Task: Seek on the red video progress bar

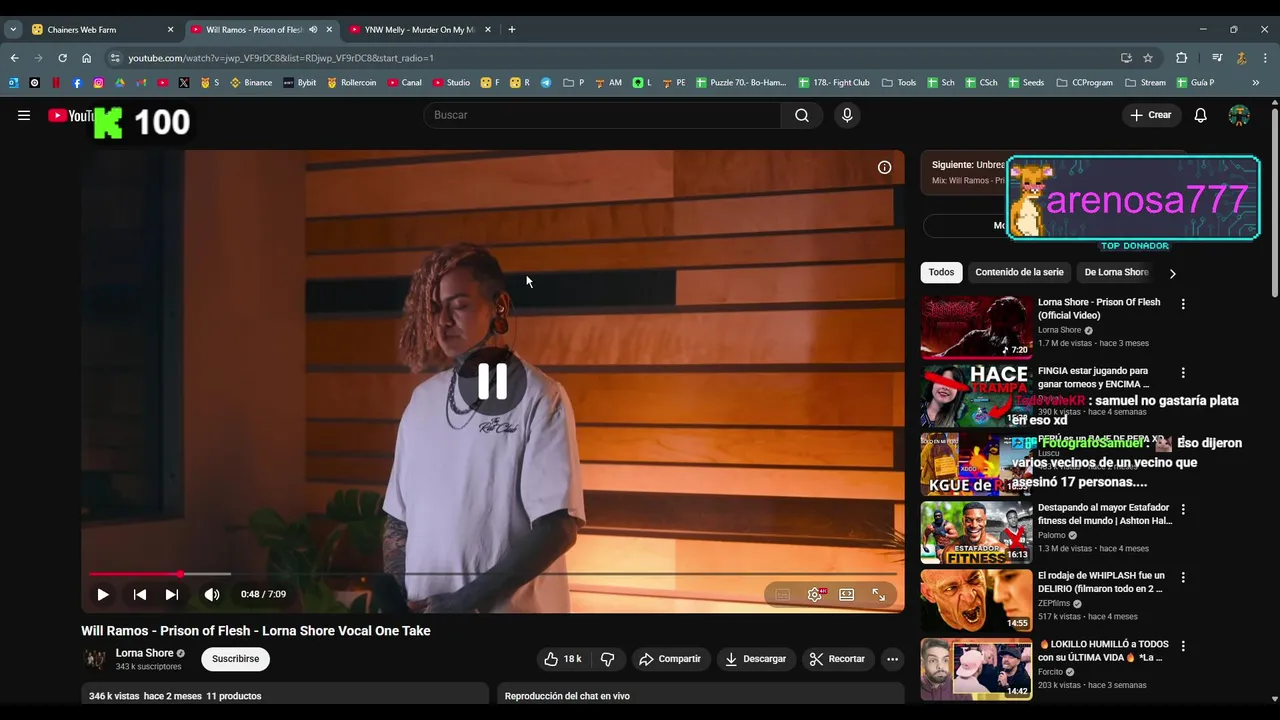Action: point(492,574)
